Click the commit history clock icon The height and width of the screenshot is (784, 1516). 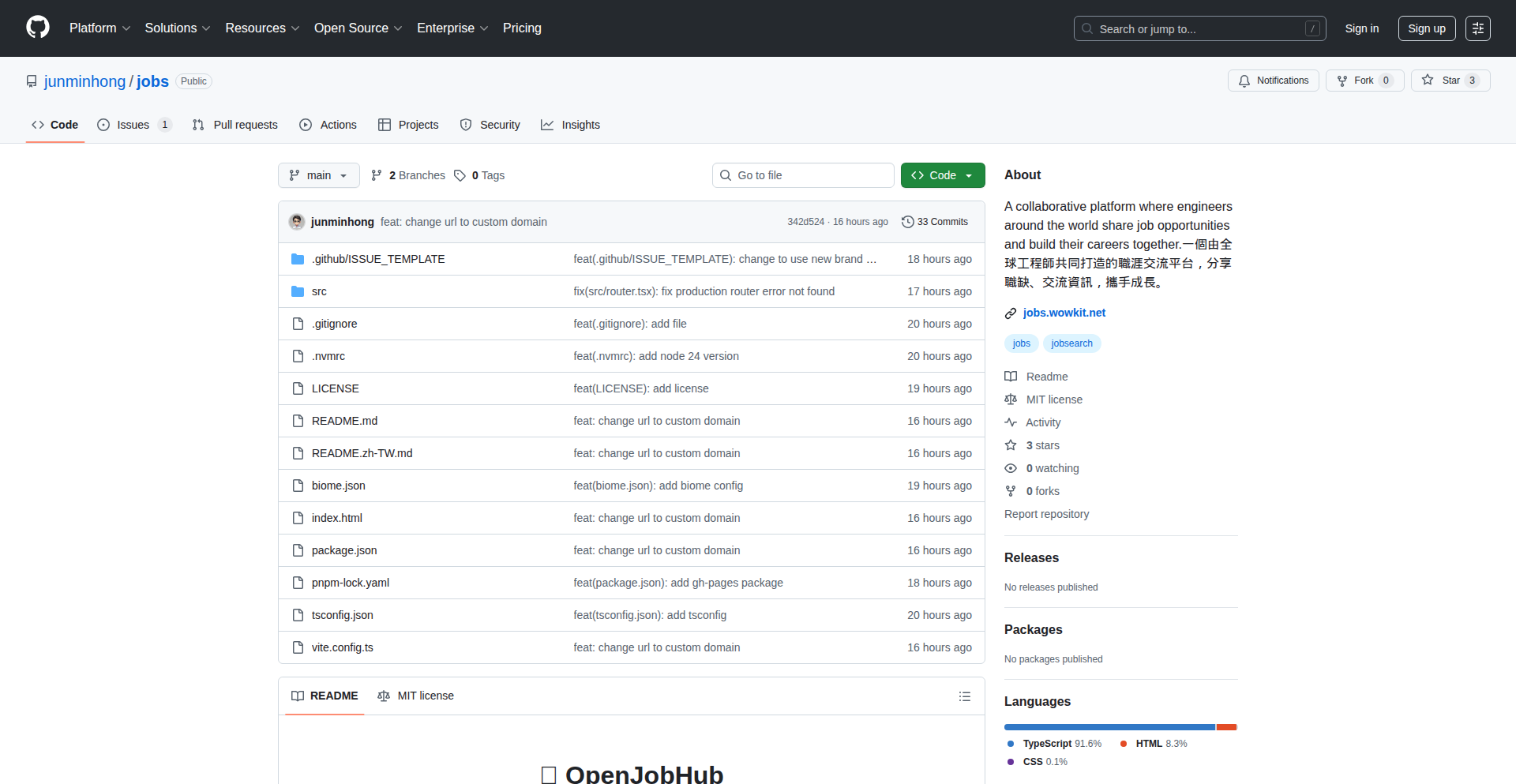pyautogui.click(x=908, y=222)
